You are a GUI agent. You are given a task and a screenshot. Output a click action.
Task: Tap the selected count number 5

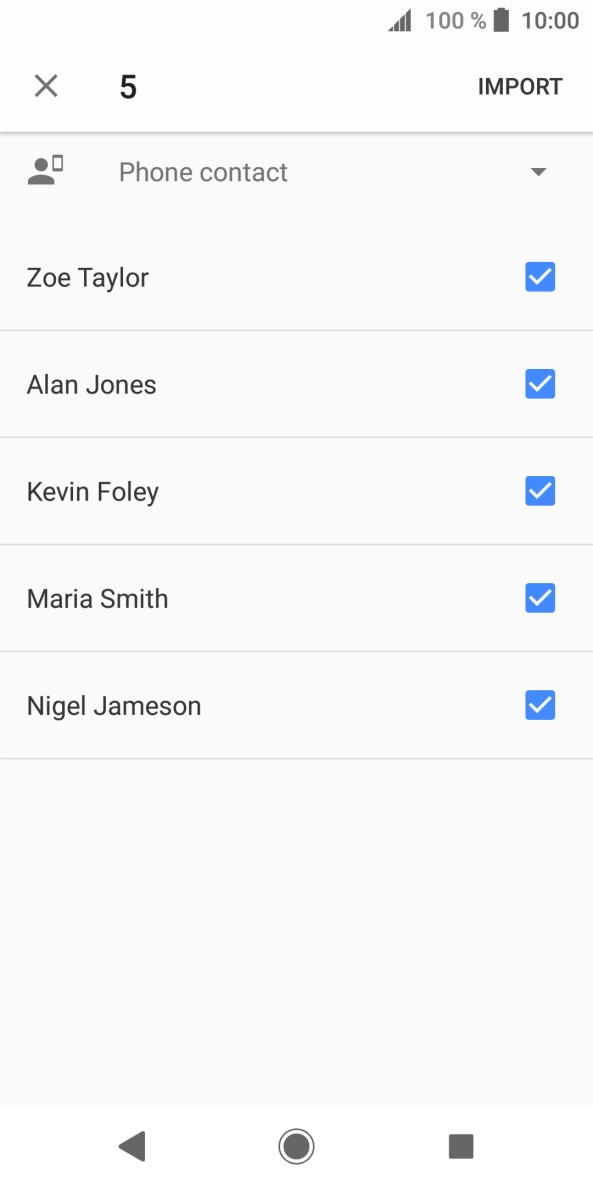(128, 87)
